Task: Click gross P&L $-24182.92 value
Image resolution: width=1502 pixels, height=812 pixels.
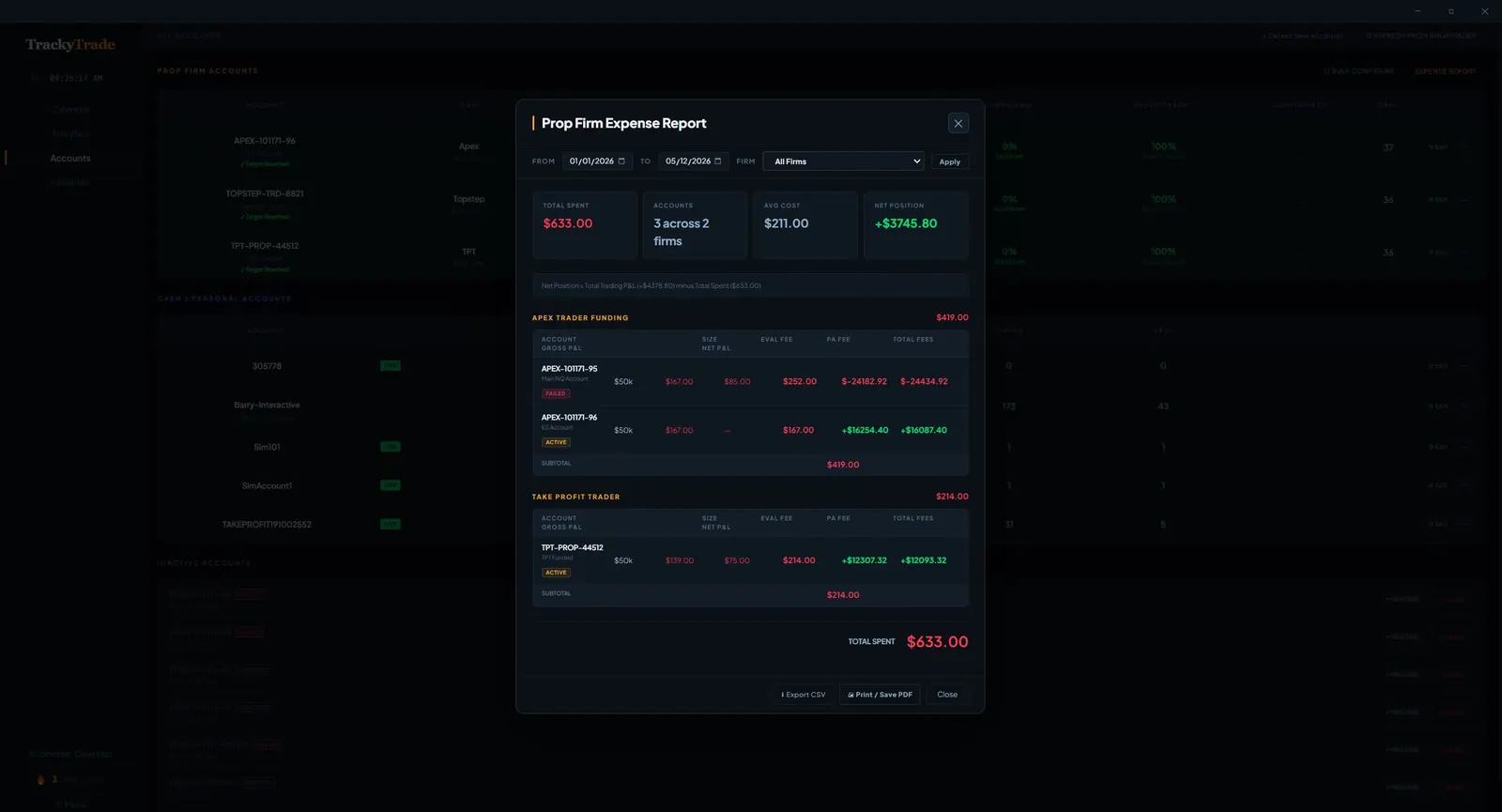Action: pos(864,382)
